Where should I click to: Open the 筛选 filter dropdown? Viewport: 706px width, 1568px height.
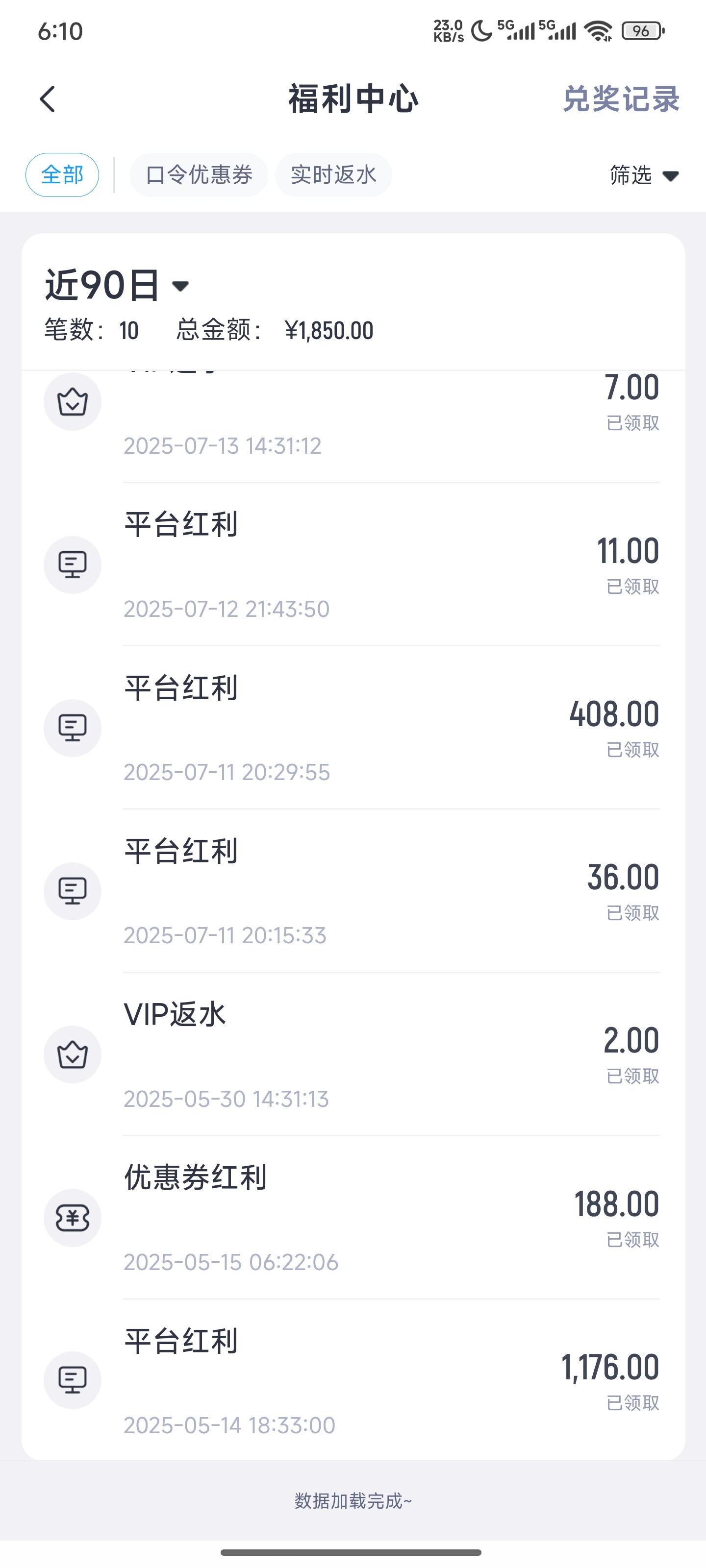pos(643,175)
